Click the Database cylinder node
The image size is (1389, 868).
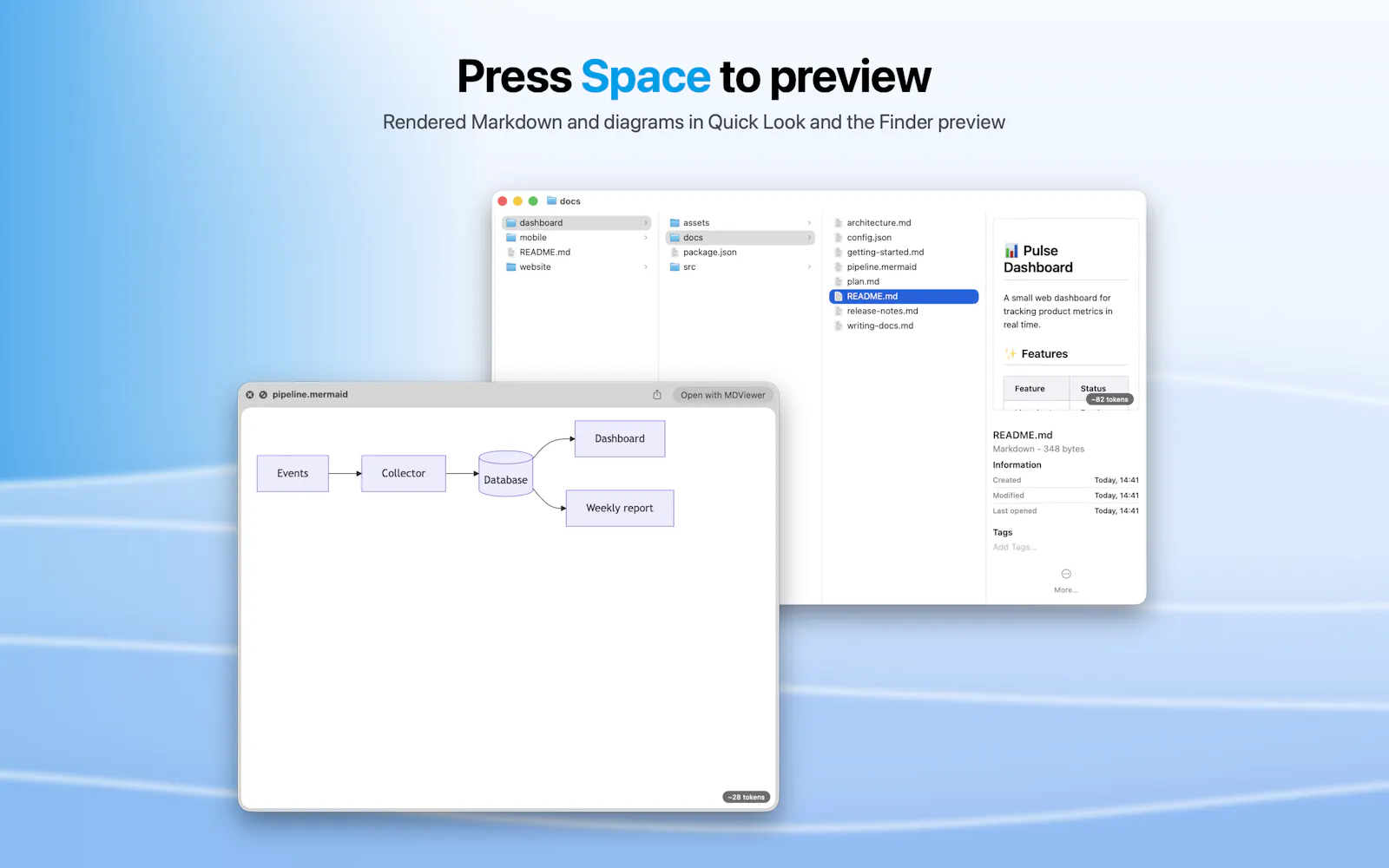(x=506, y=474)
